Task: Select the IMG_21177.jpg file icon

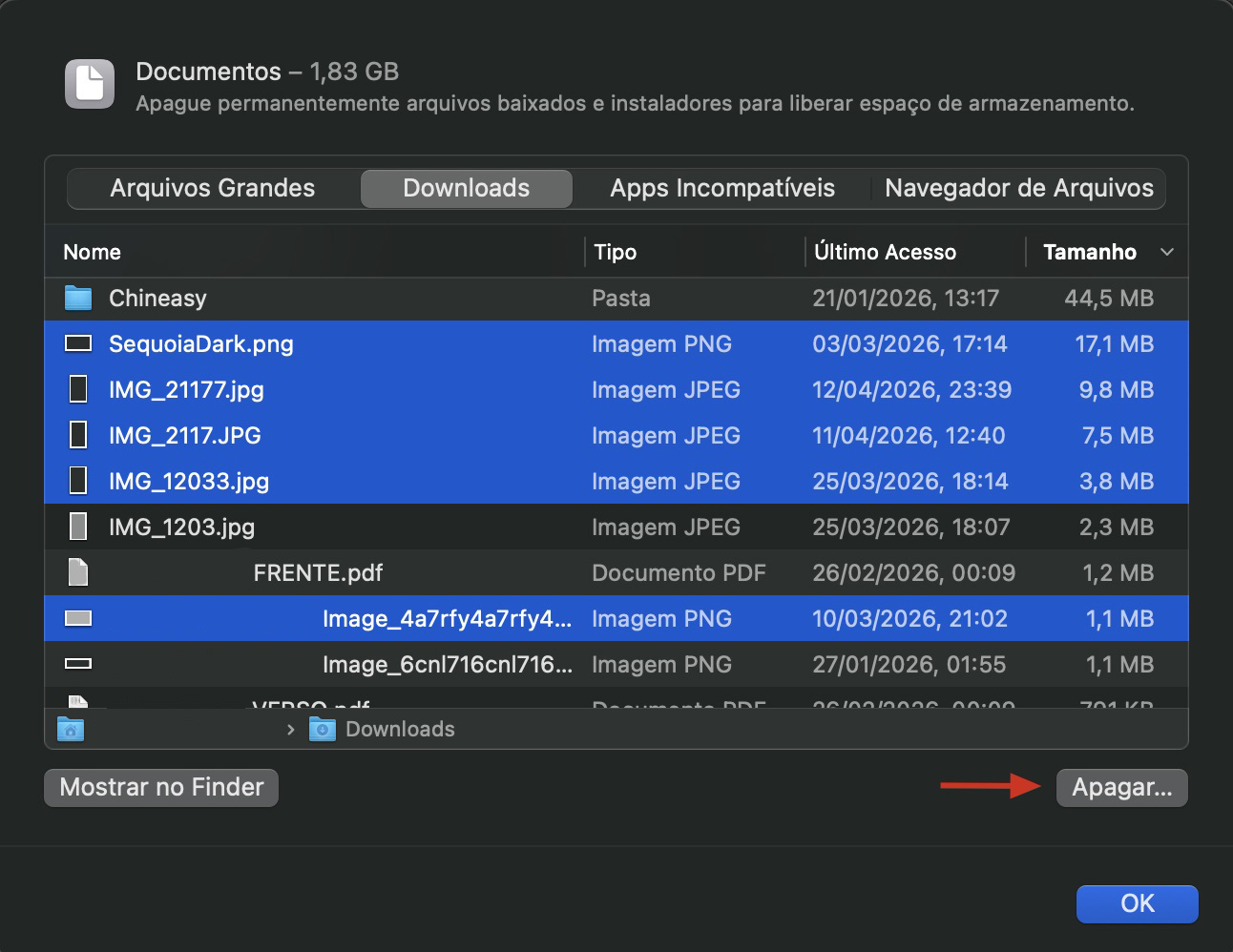Action: 77,389
